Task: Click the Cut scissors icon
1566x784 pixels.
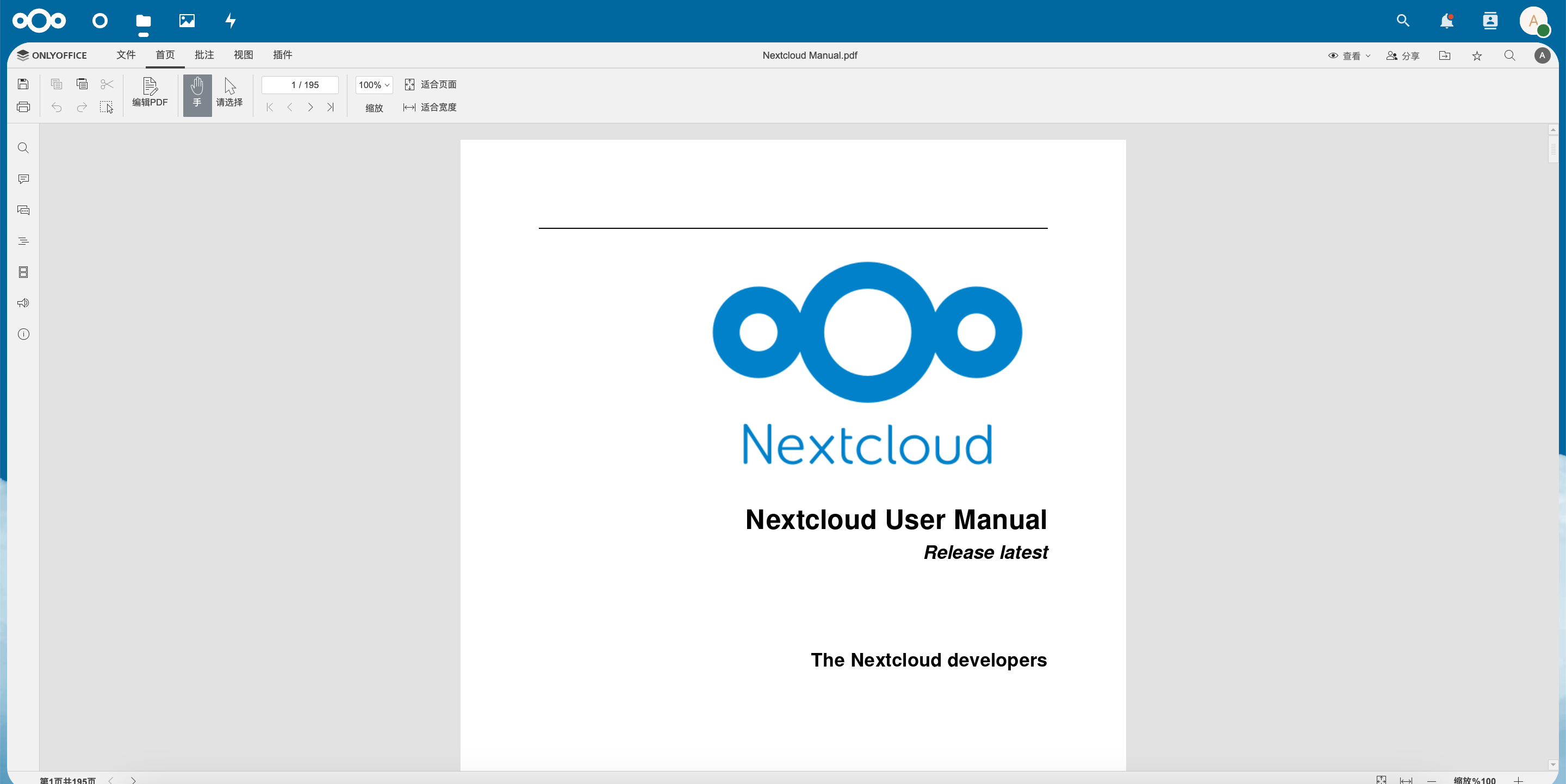Action: (107, 84)
